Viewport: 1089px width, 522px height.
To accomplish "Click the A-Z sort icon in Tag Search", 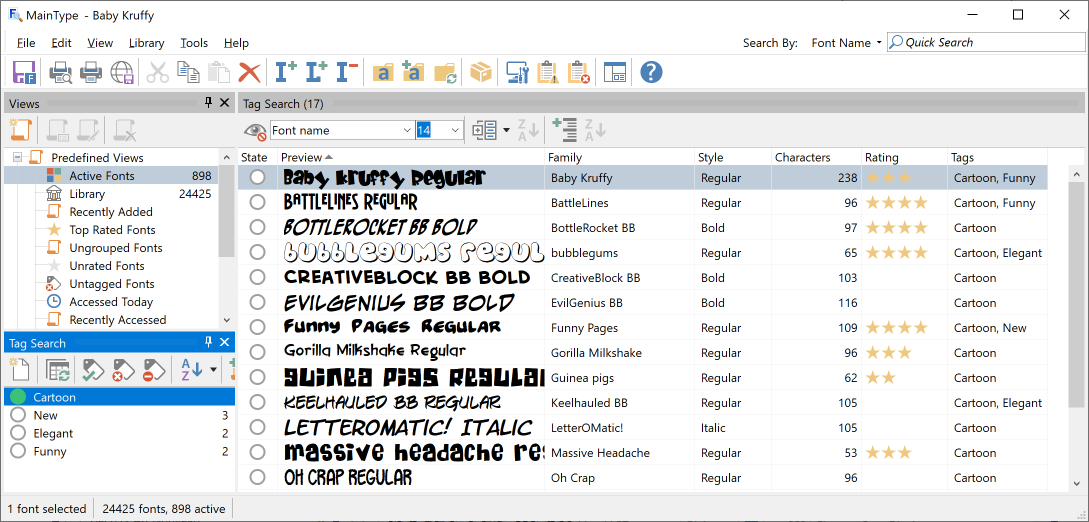I will pos(191,369).
